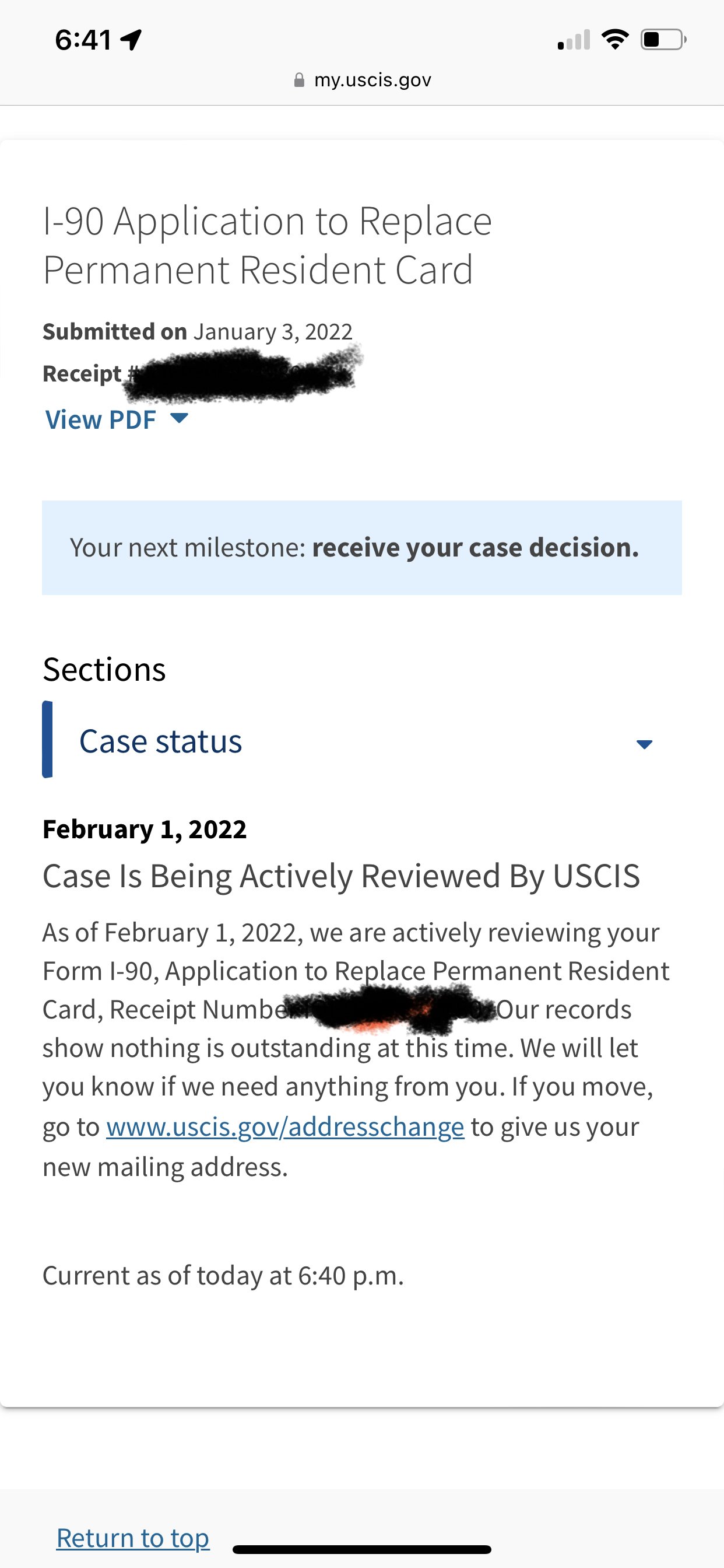
Task: Open the Case status dropdown arrow
Action: (x=644, y=744)
